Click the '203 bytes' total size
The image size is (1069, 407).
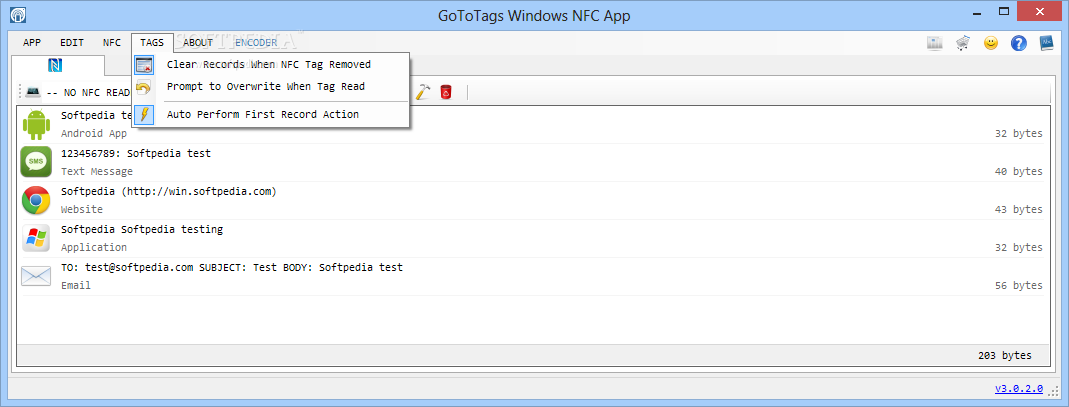(x=1004, y=355)
